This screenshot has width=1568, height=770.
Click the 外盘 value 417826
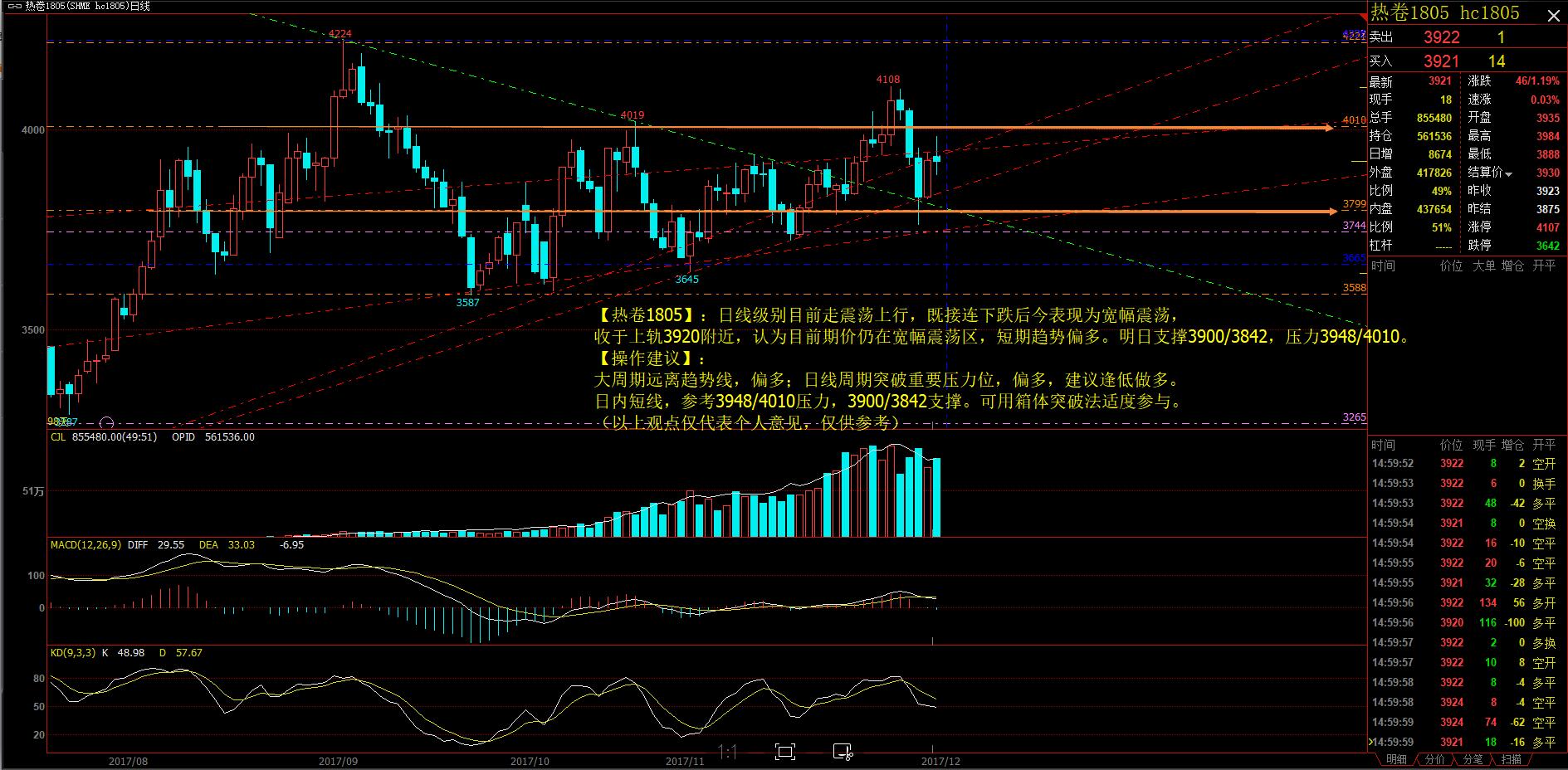1434,173
